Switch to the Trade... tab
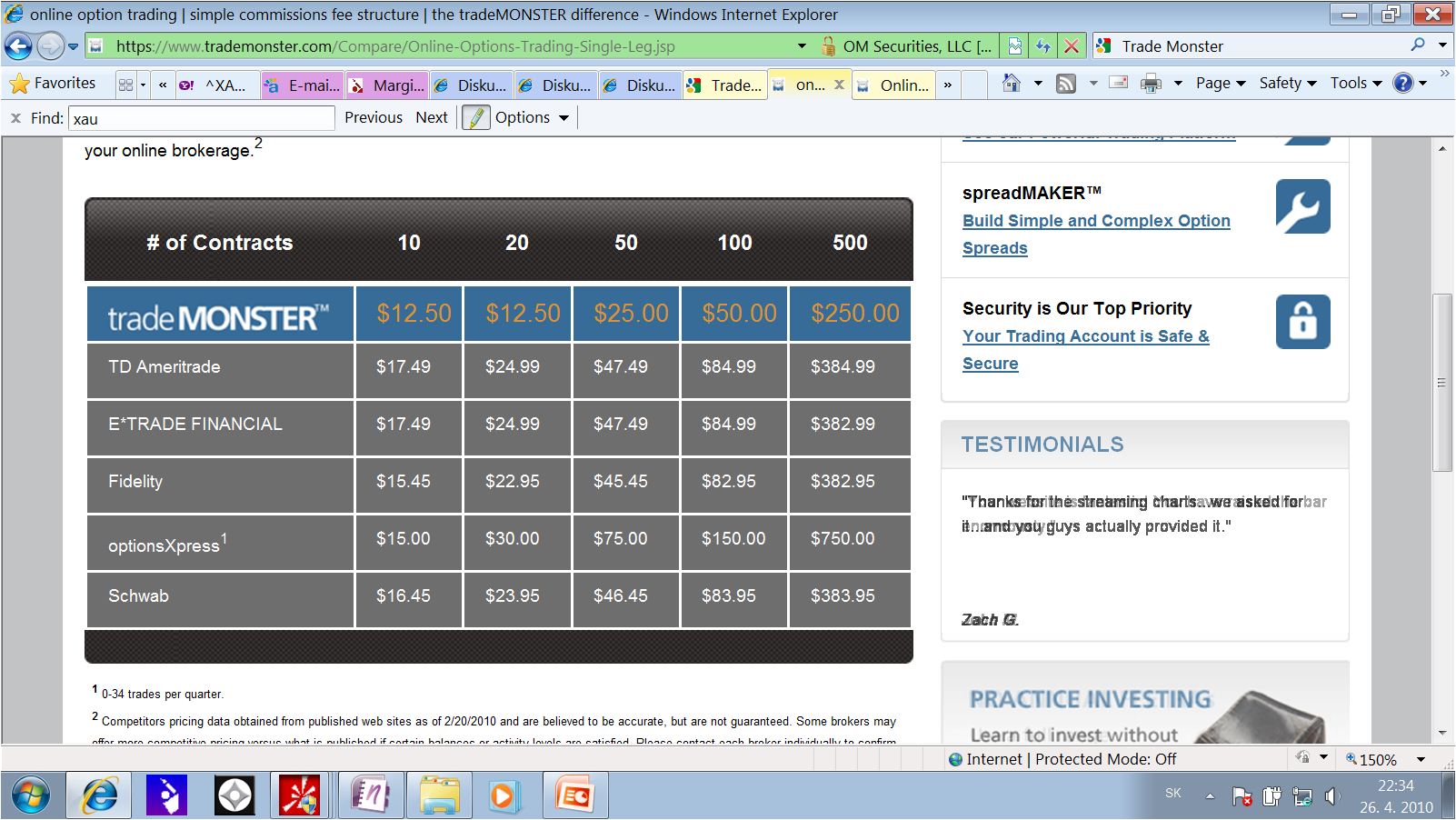This screenshot has height=820, width=1456. click(725, 85)
